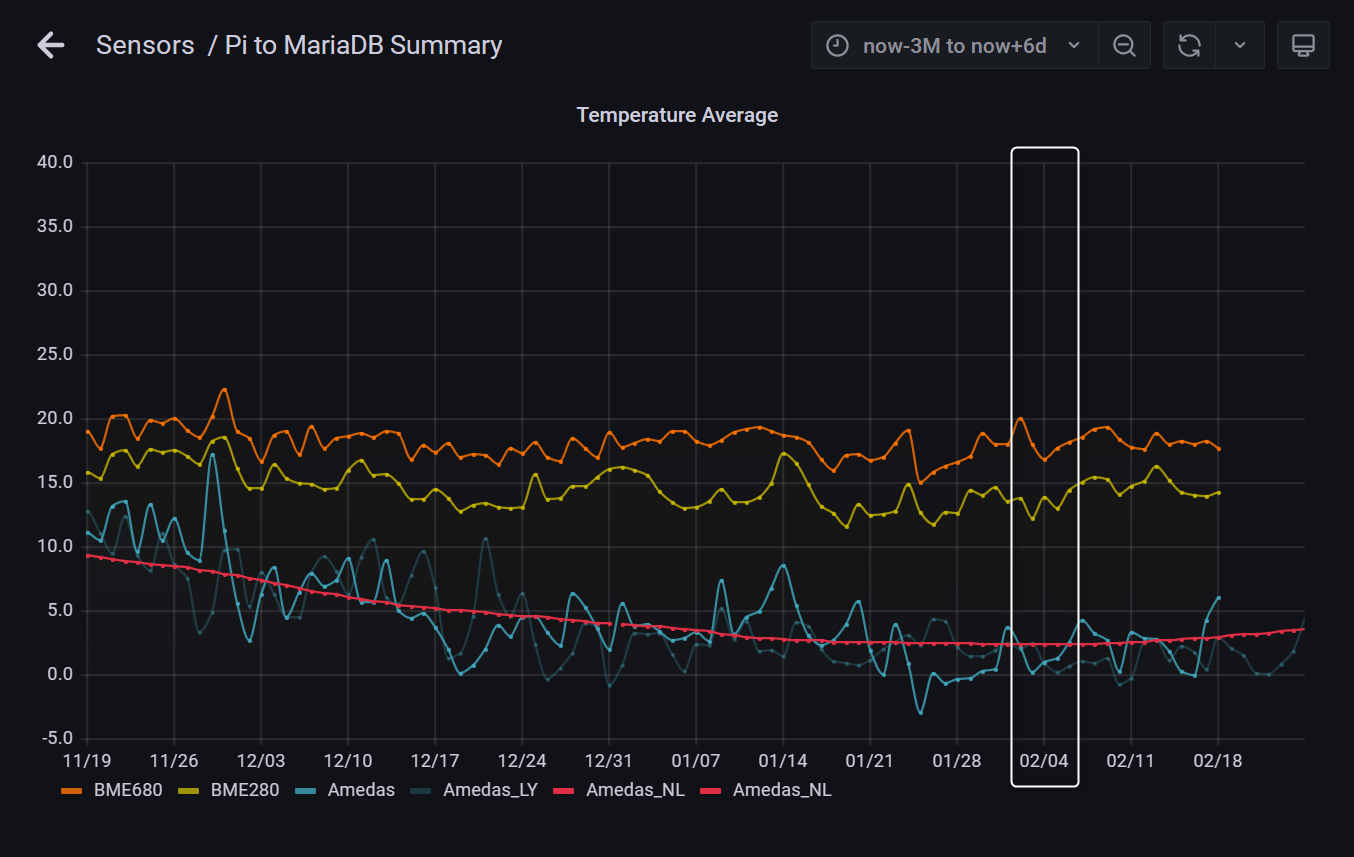Expand the refresh interval dropdown arrow
The height and width of the screenshot is (857, 1354).
[1240, 45]
